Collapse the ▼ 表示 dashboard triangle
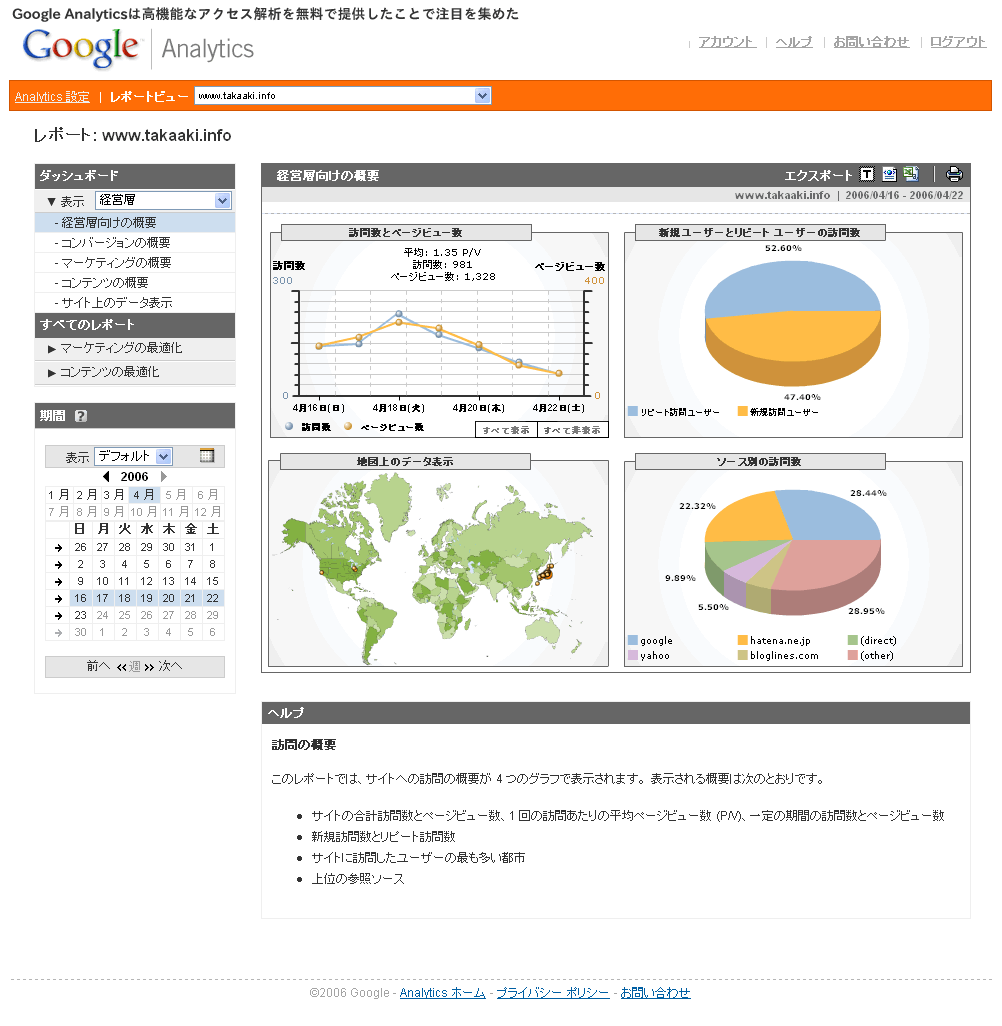Viewport: 1002px width, 1026px height. (x=51, y=202)
